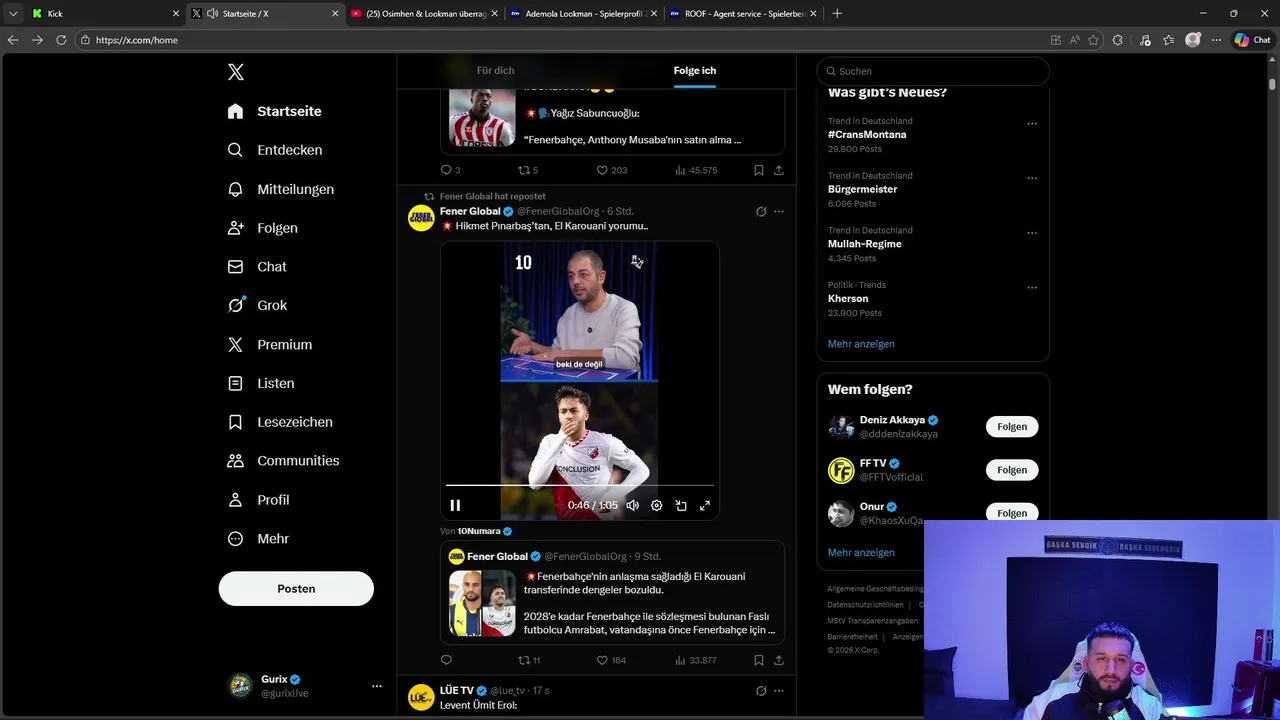Open Mitteilungen notifications

pyautogui.click(x=281, y=189)
